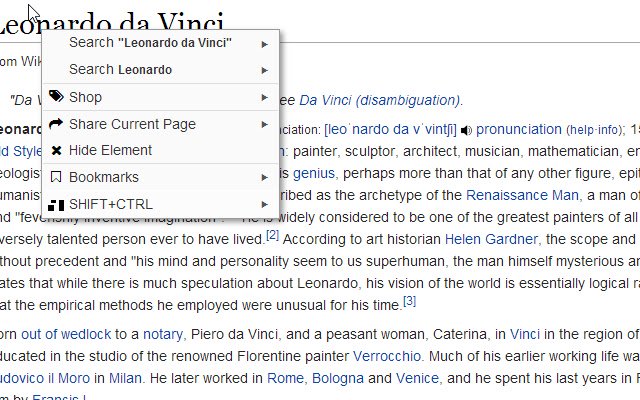Click the Shop tag icon
Screen dimensions: 640x400
tap(56, 97)
